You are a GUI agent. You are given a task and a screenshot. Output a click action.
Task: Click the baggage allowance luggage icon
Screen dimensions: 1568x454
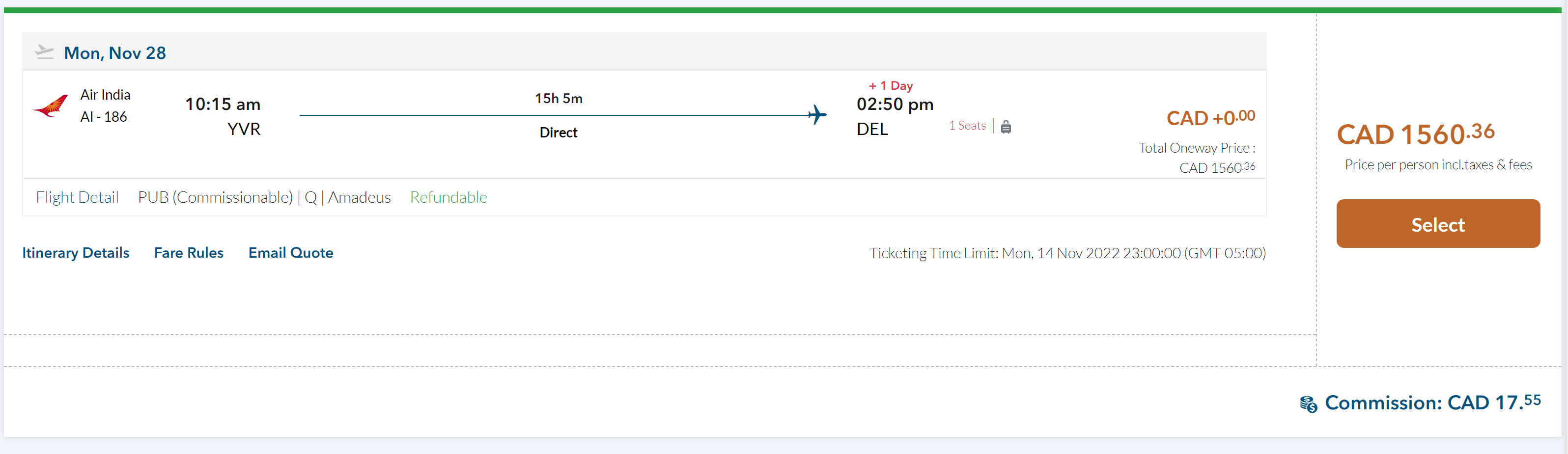pyautogui.click(x=1006, y=127)
